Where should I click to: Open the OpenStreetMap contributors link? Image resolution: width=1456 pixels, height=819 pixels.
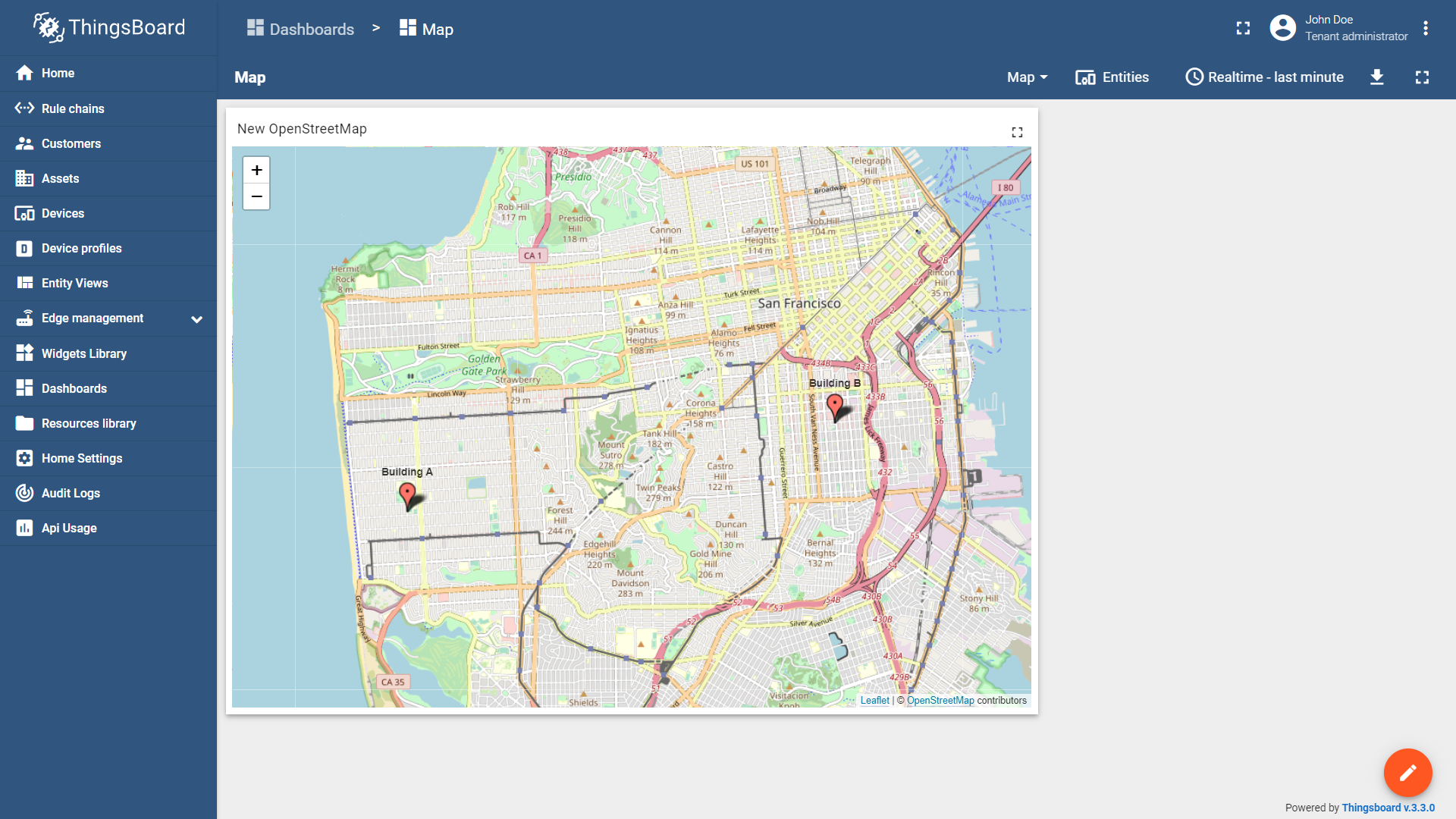tap(940, 701)
